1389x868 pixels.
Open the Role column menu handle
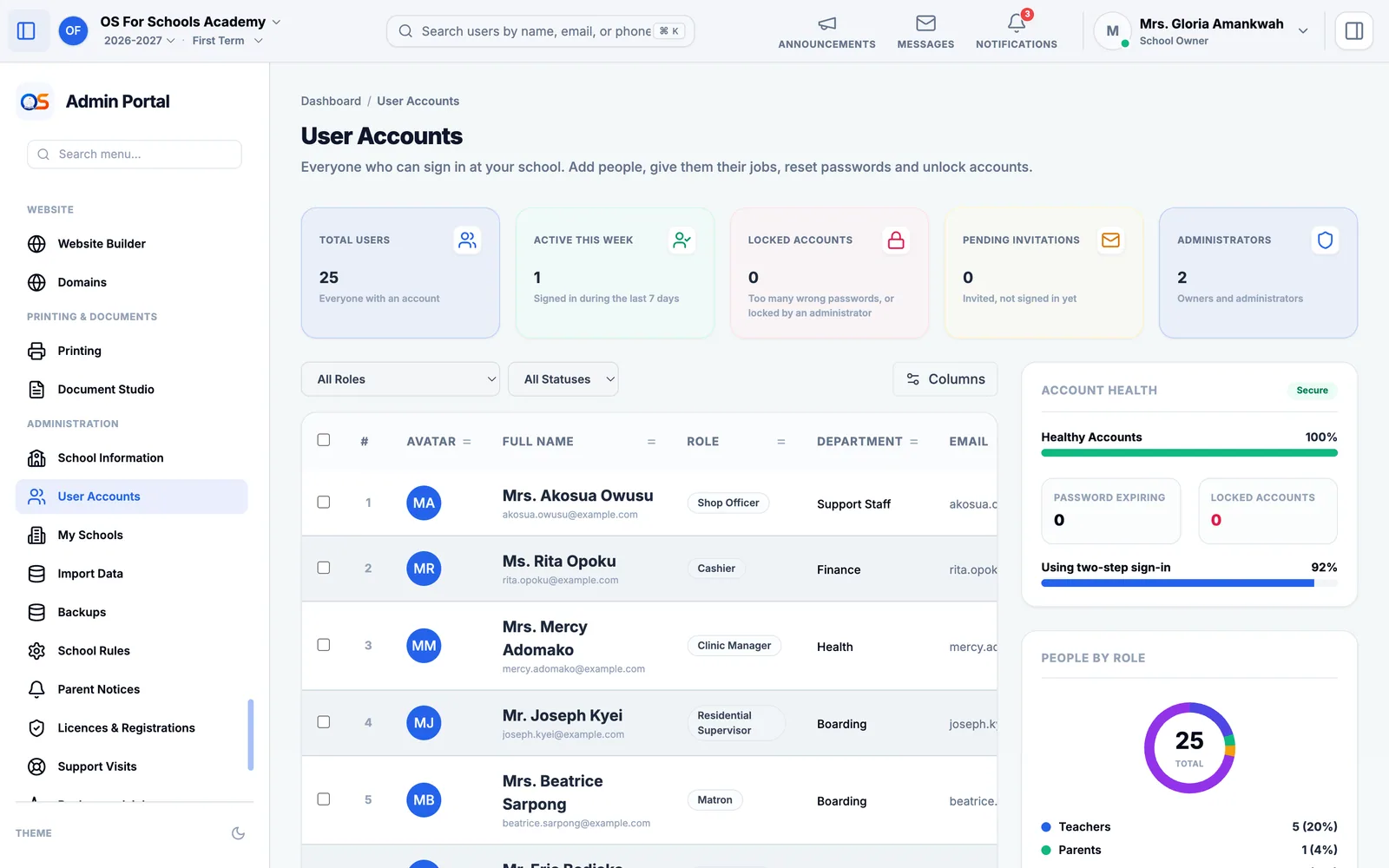781,442
